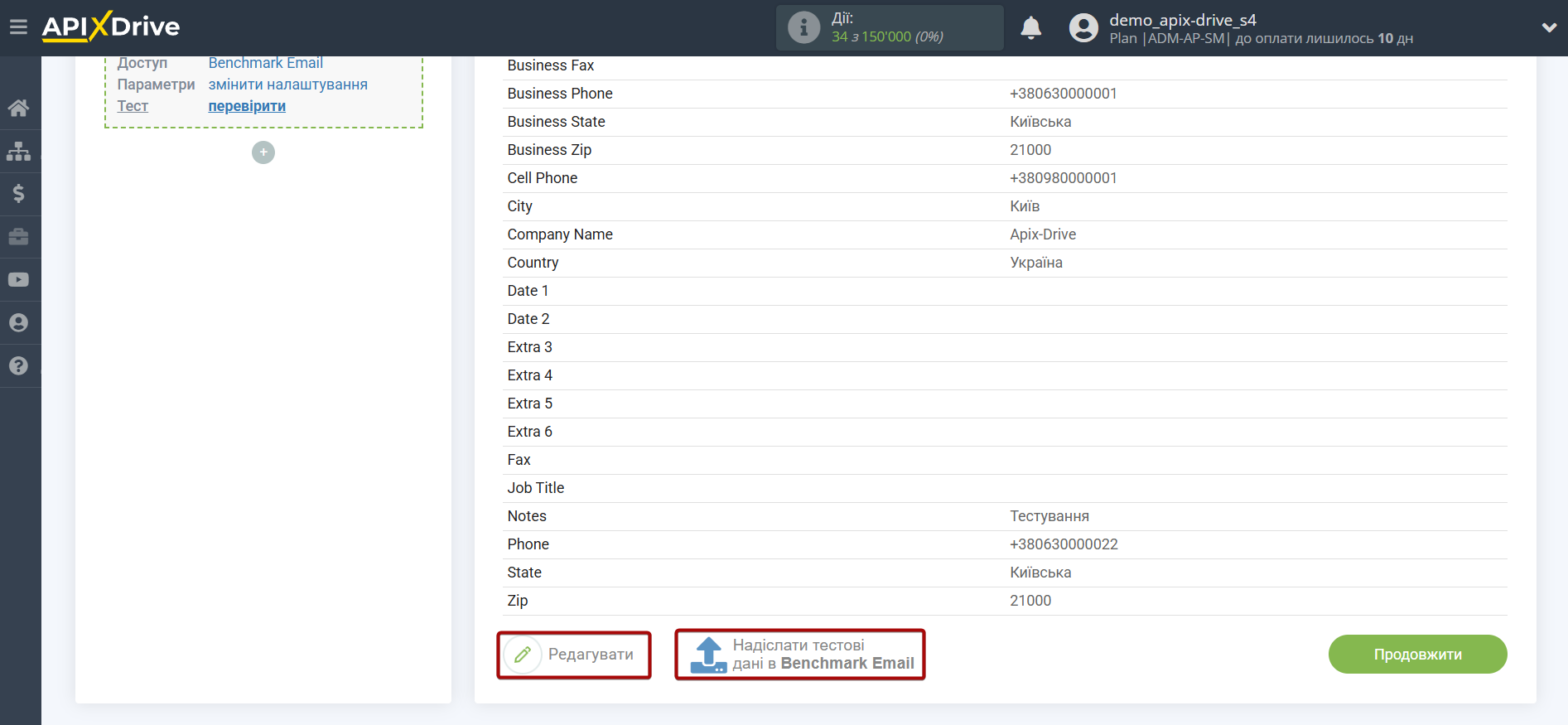This screenshot has width=1568, height=725.
Task: Click the ApiX-Drive logo
Action: coord(111,27)
